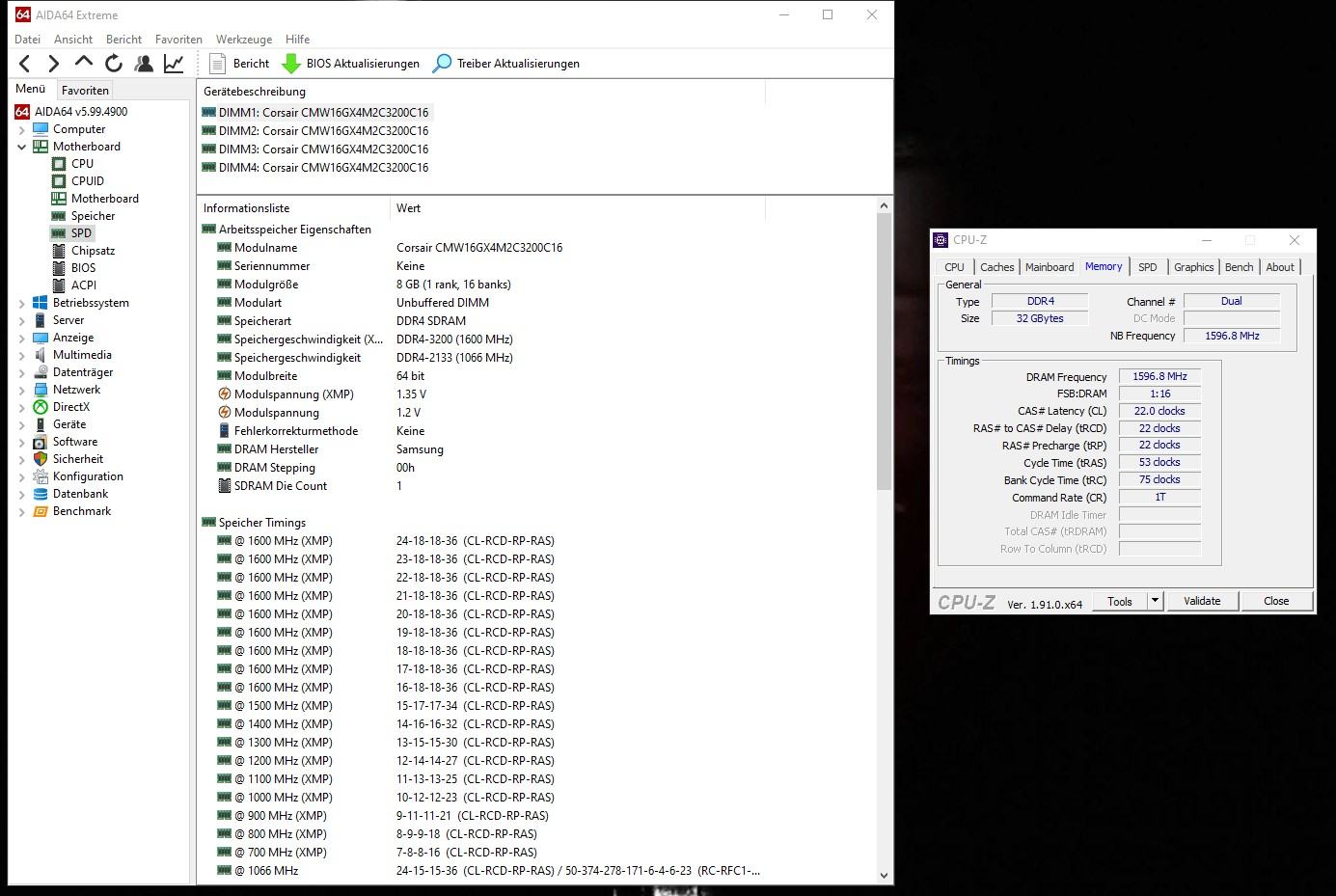Switch to CPU tab in CPU-Z
The width and height of the screenshot is (1336, 896).
click(x=954, y=267)
